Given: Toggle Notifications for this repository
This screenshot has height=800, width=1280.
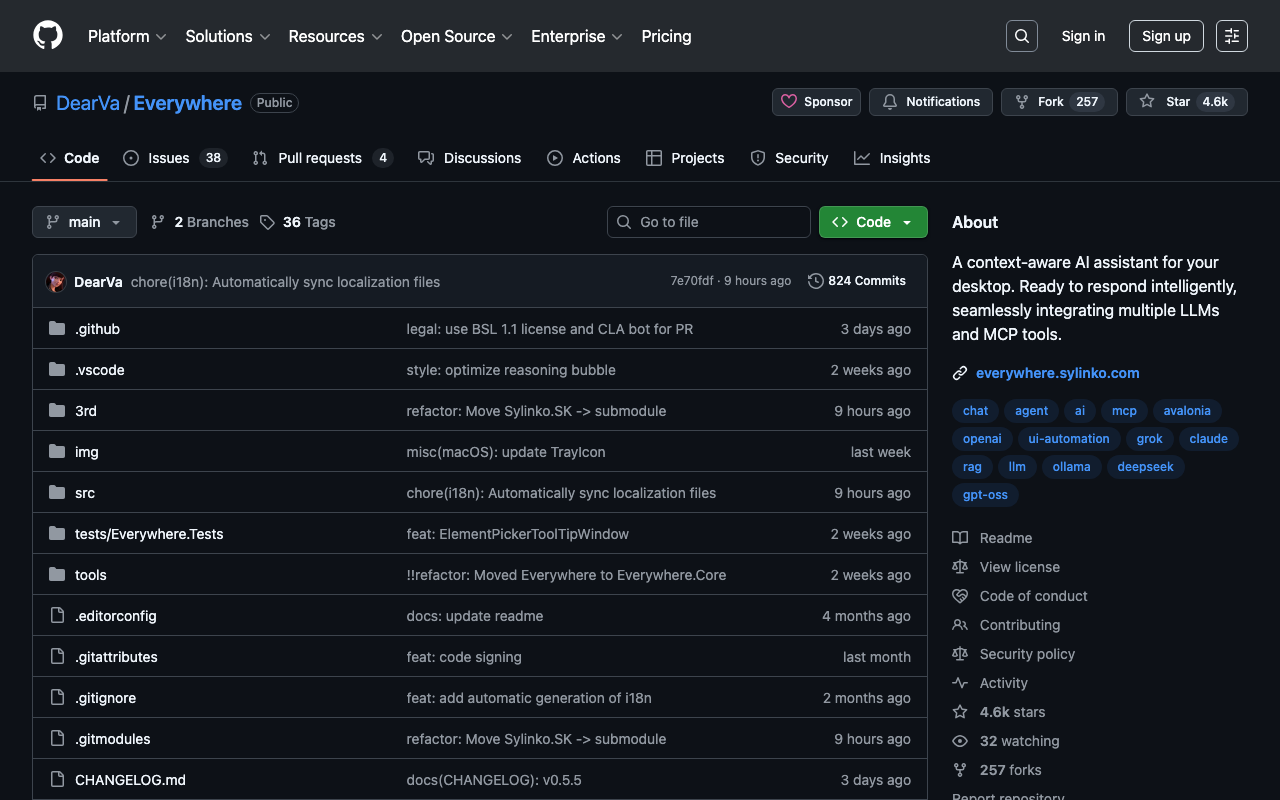Looking at the screenshot, I should pyautogui.click(x=931, y=102).
